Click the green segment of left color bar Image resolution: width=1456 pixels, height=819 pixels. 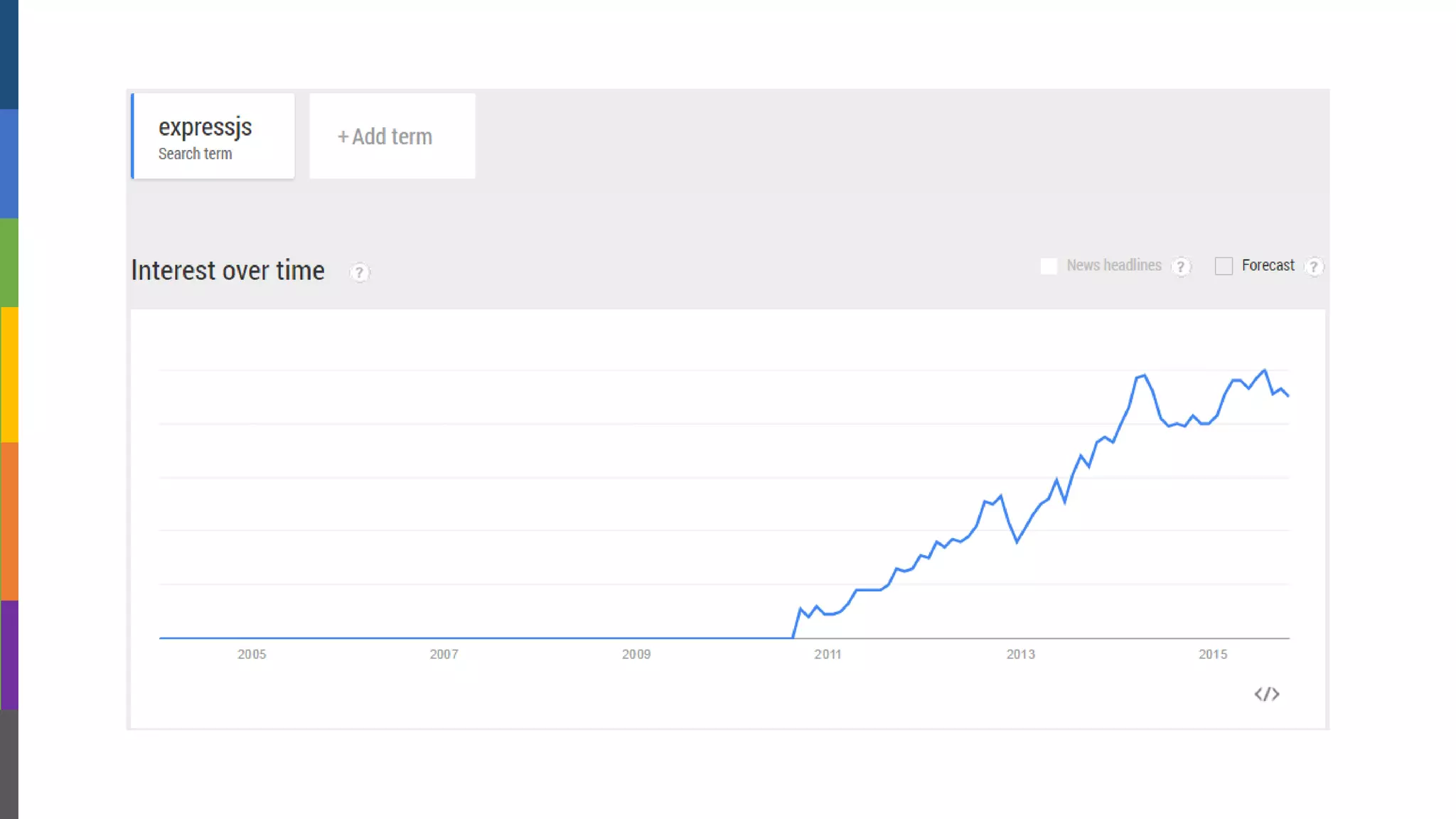click(x=9, y=262)
